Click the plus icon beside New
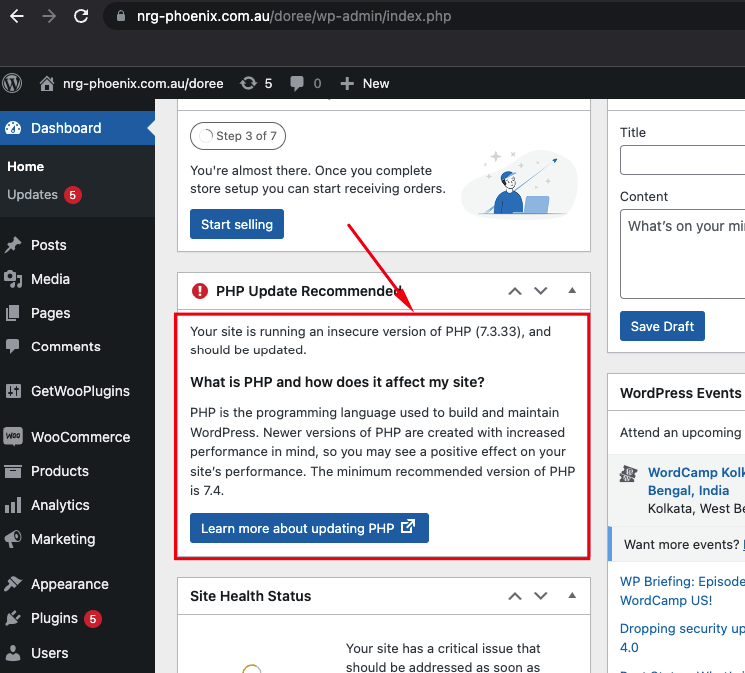 pyautogui.click(x=347, y=84)
